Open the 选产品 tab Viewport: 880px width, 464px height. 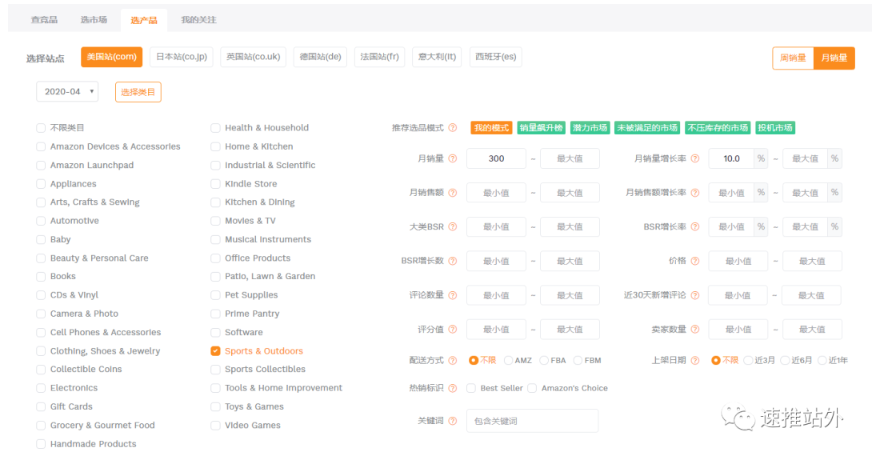click(x=144, y=20)
